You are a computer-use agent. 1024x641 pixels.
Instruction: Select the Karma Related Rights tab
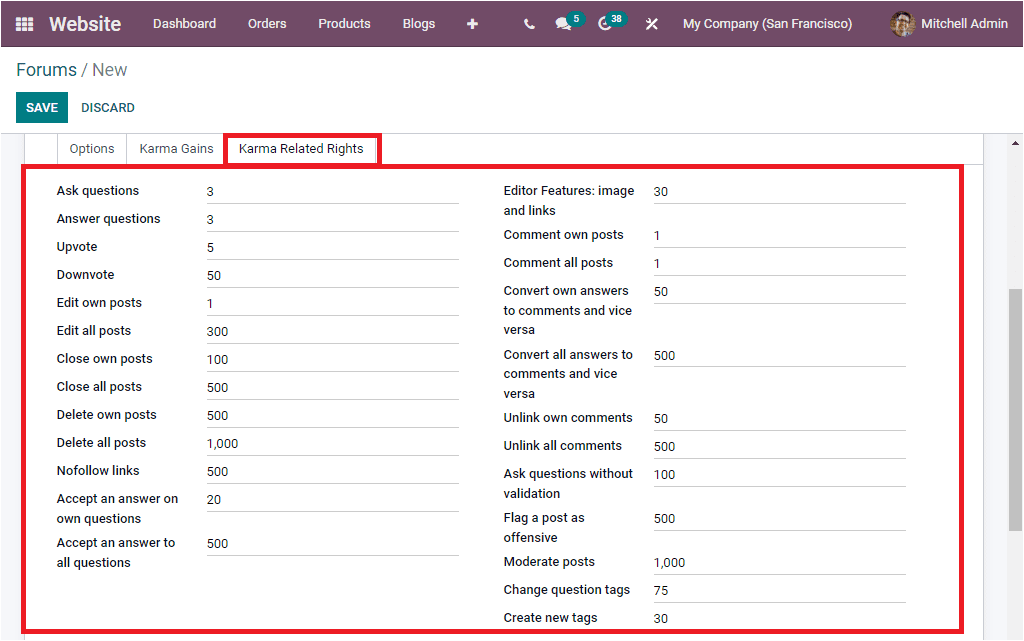pos(302,148)
